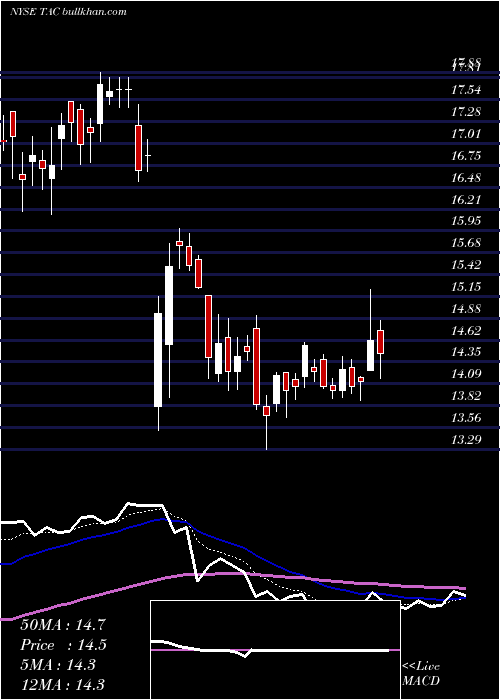
Task: Click the 16.48 price axis label
Action: pos(466,178)
